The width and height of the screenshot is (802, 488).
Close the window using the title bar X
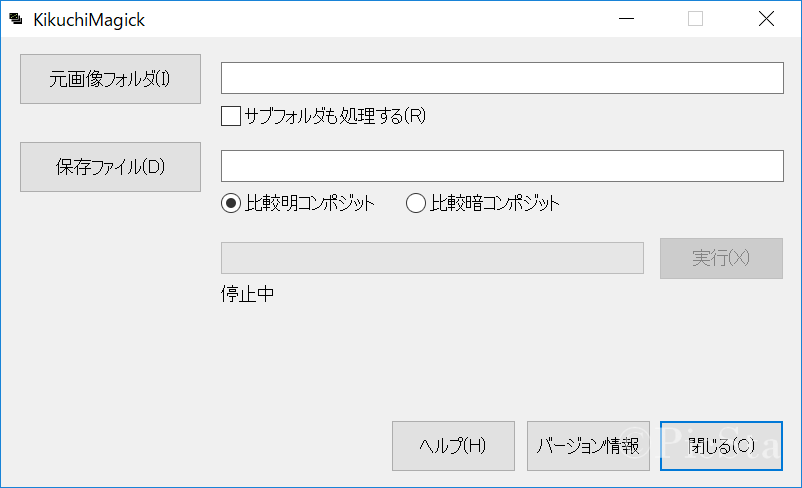766,18
